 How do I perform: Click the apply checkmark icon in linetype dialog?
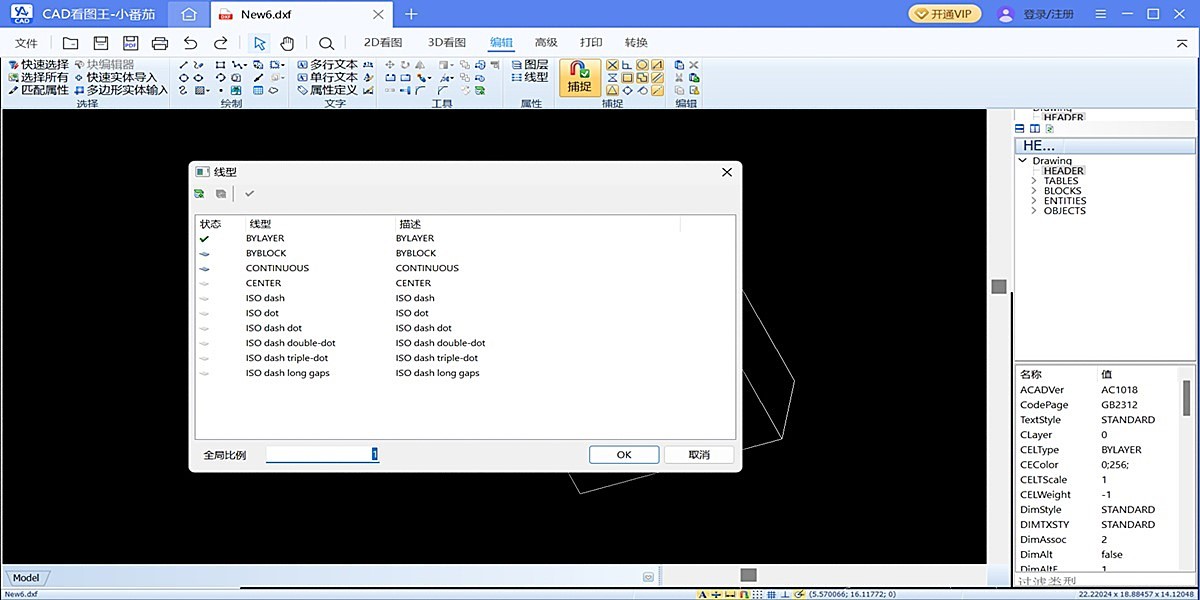[250, 193]
